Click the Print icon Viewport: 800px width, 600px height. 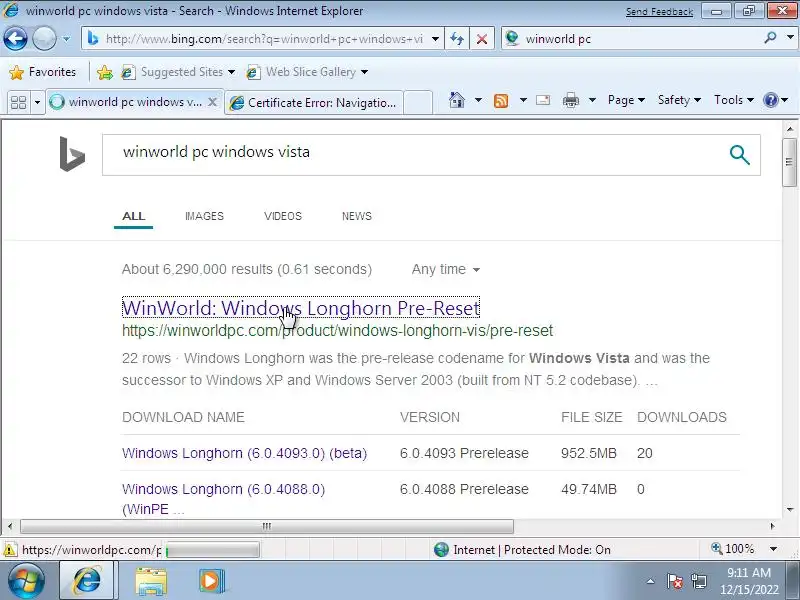click(570, 100)
